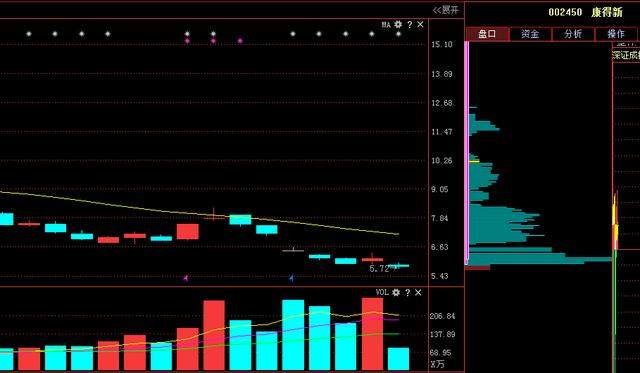Viewport: 640px width, 373px height.
Task: Click the 137.89 volume axis label
Action: click(442, 335)
